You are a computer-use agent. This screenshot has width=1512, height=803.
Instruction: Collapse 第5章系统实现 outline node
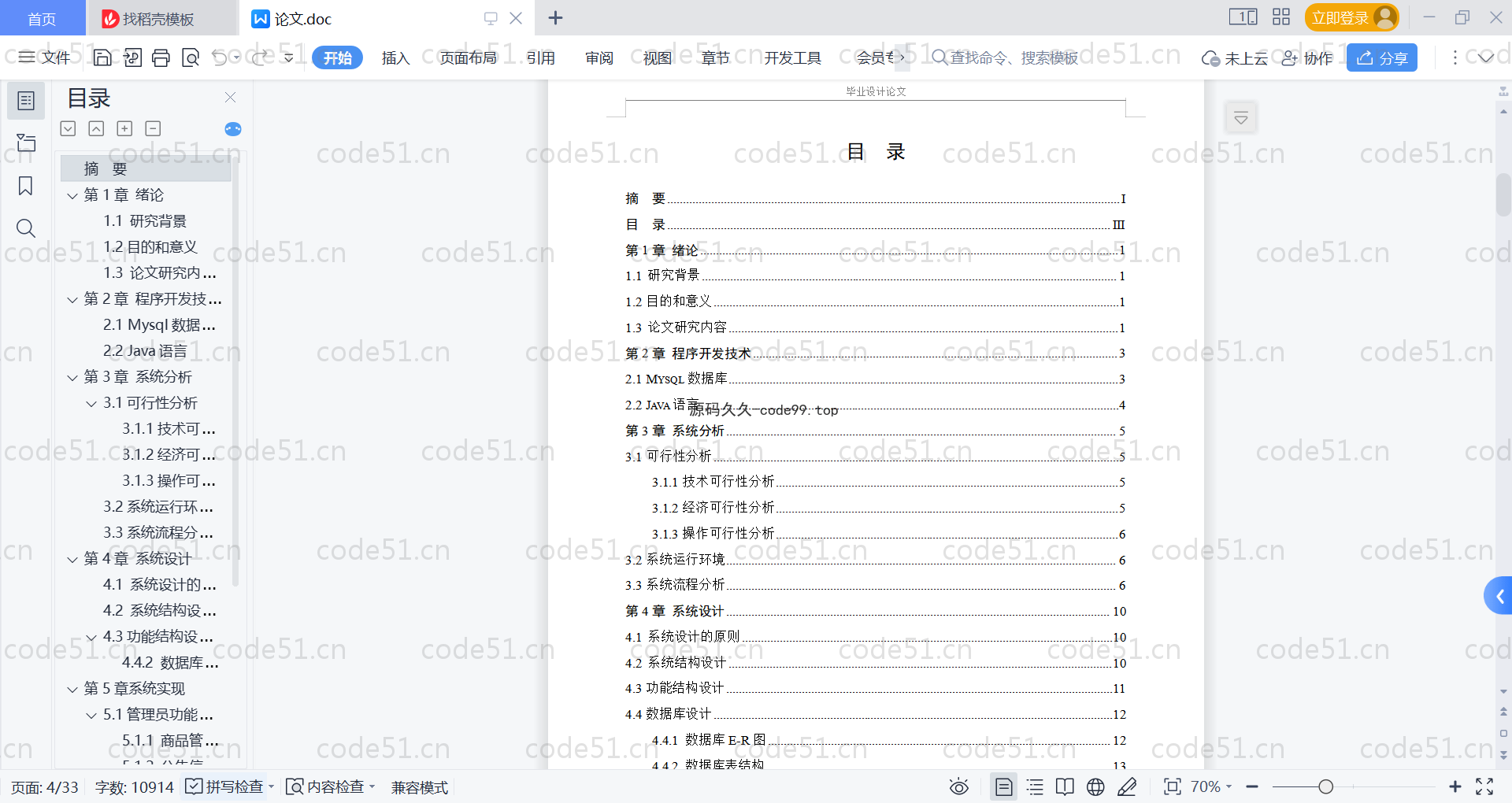point(72,690)
